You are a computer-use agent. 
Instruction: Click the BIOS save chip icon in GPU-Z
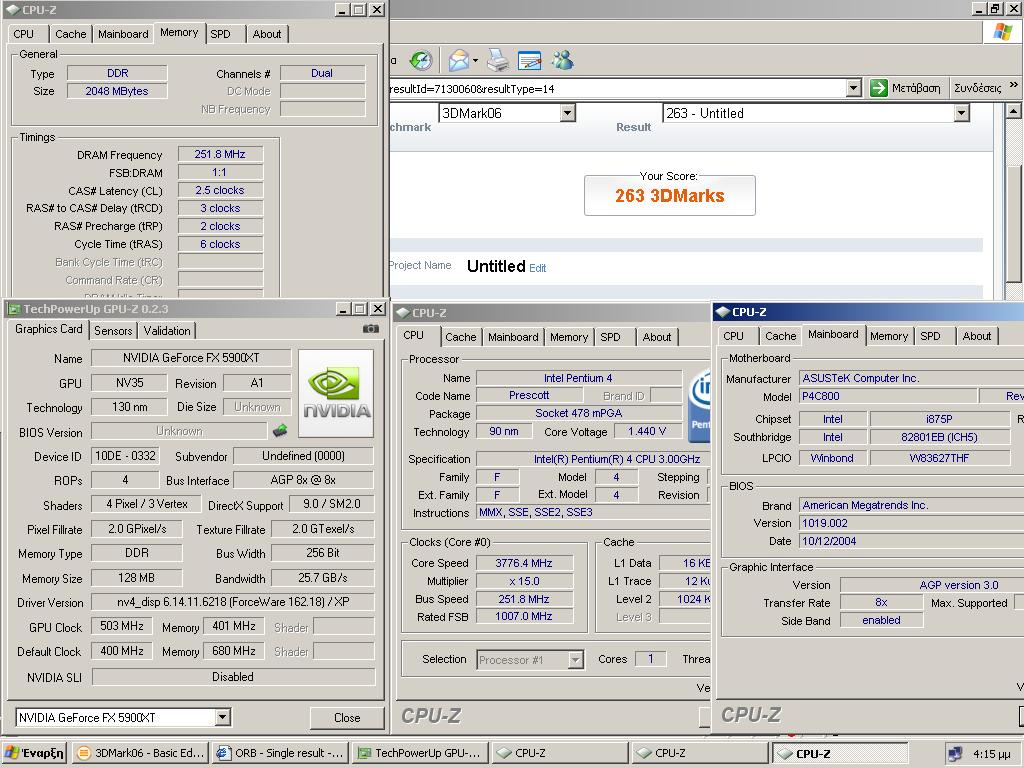(280, 430)
